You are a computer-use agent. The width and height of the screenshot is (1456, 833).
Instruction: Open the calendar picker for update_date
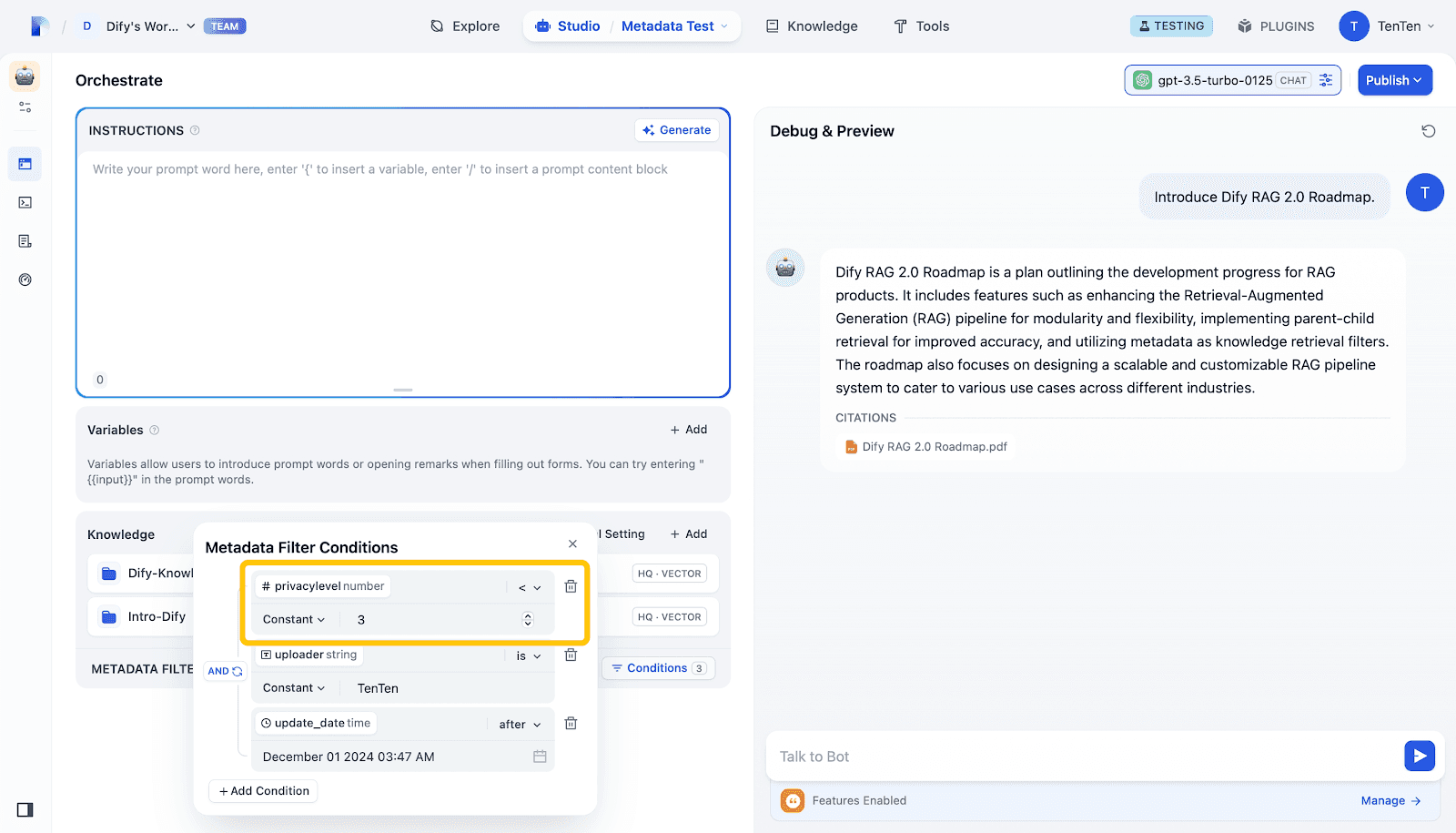tap(540, 757)
